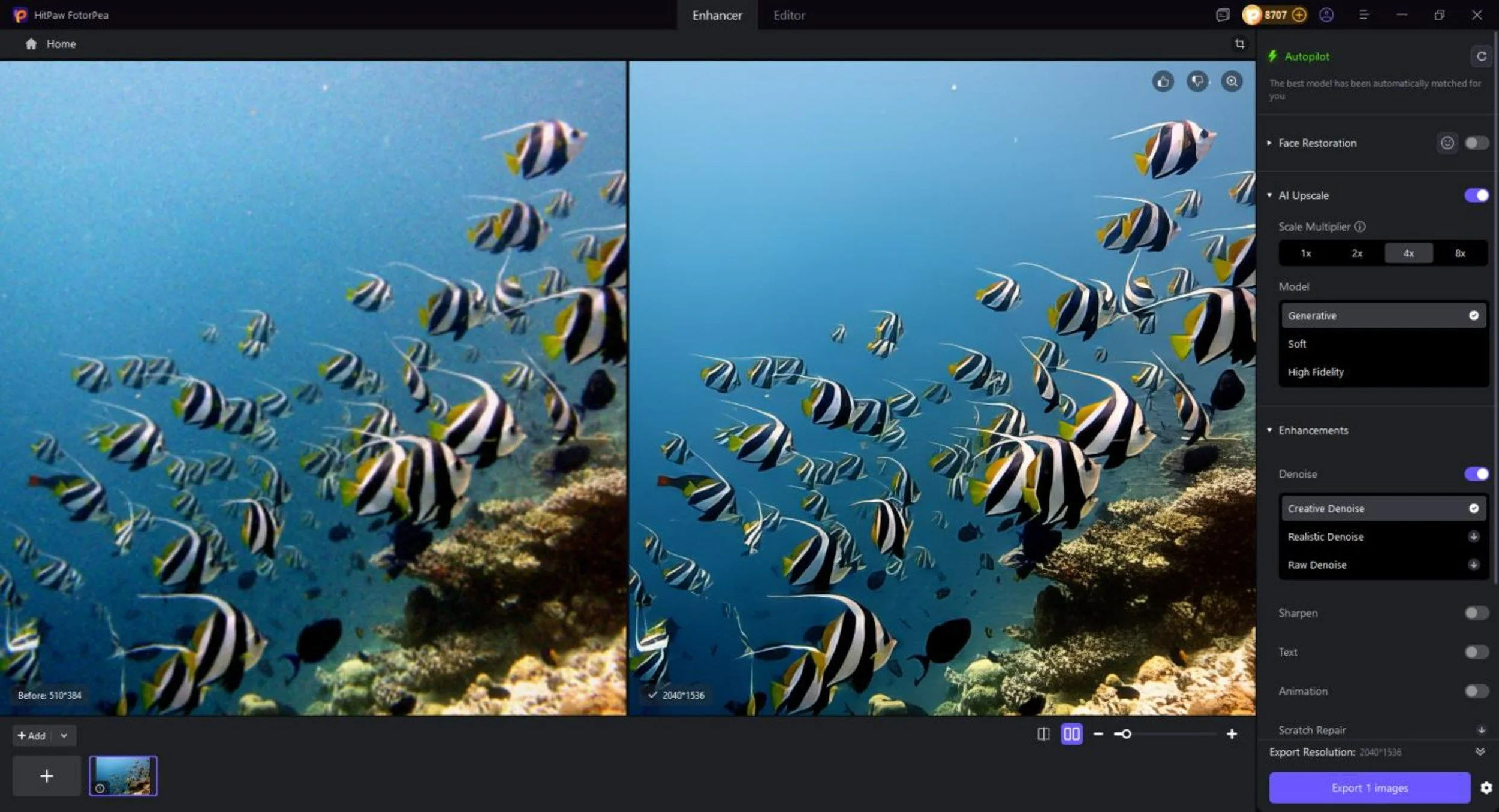Select the High Fidelity model
This screenshot has height=812, width=1499.
pos(1316,372)
